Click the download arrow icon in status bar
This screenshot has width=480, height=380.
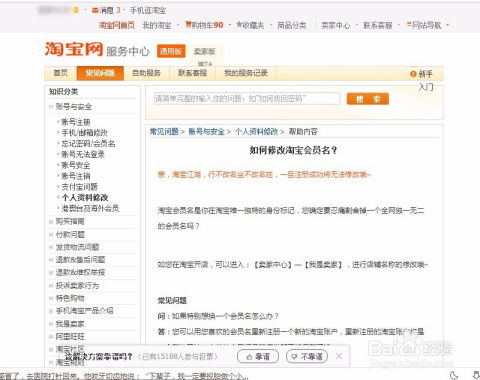(476, 375)
